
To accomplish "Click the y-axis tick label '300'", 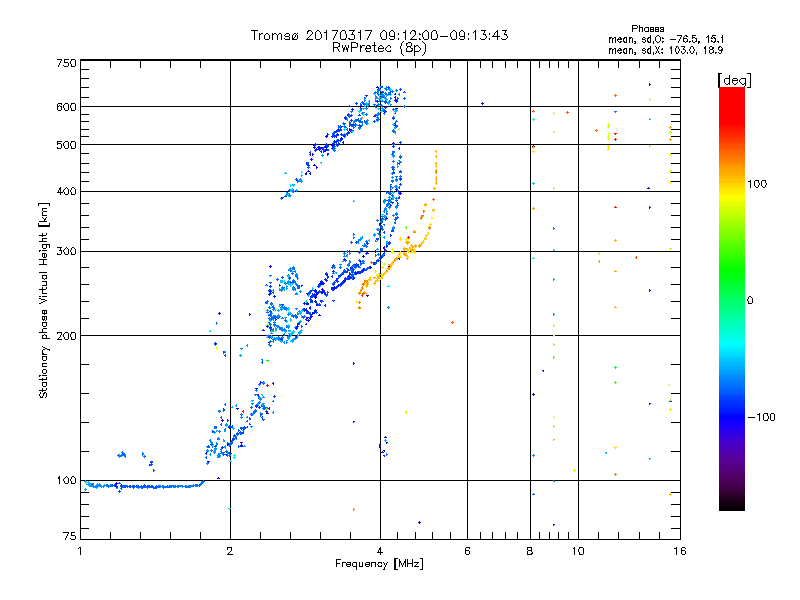I will [66, 252].
